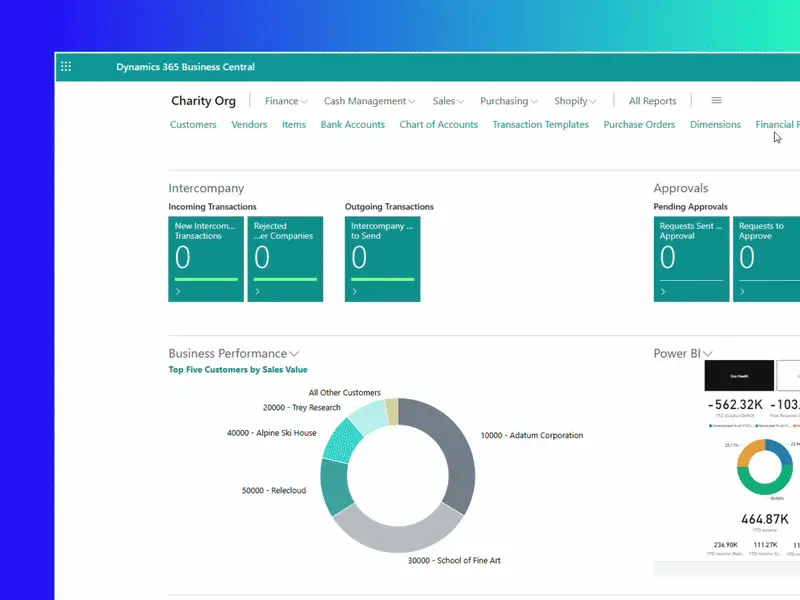
Task: Open the All Reports menu item
Action: [652, 101]
